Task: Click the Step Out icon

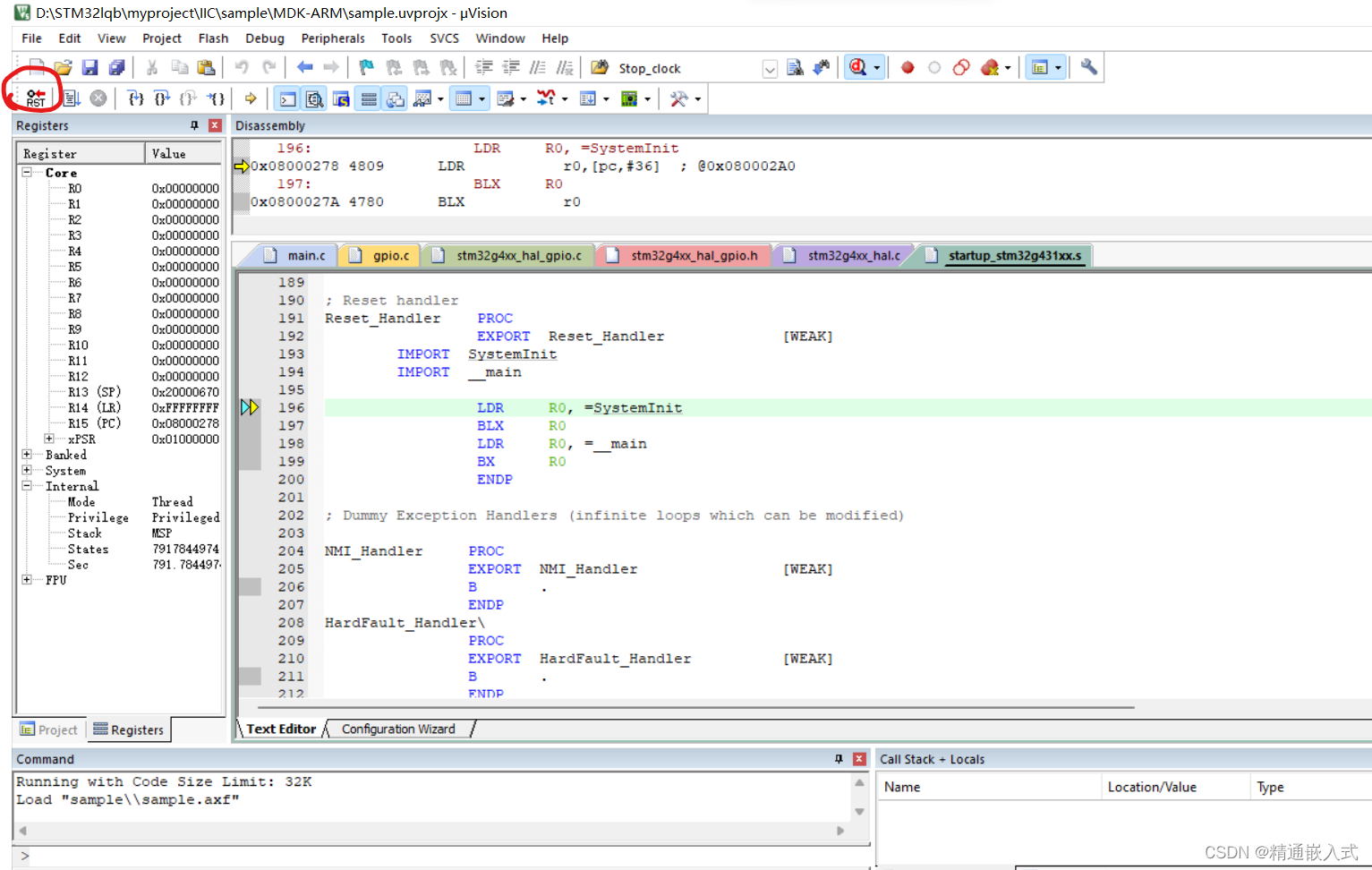Action: (189, 98)
